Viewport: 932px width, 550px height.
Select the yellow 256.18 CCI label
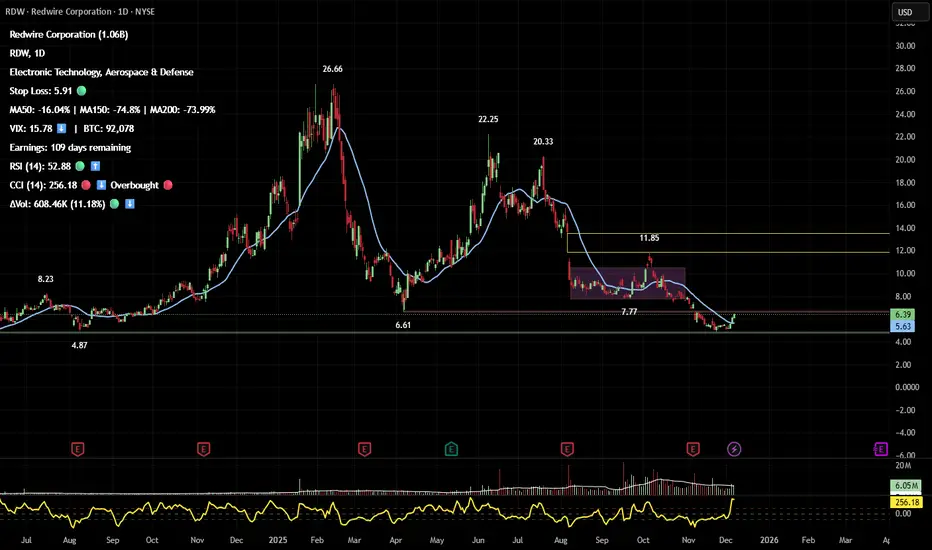tap(906, 502)
